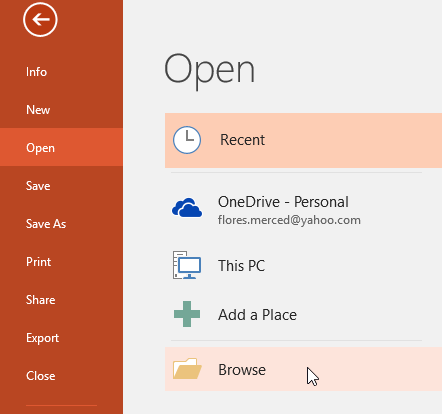Image resolution: width=442 pixels, height=414 pixels.
Task: Click the back arrow circle icon
Action: [x=40, y=19]
